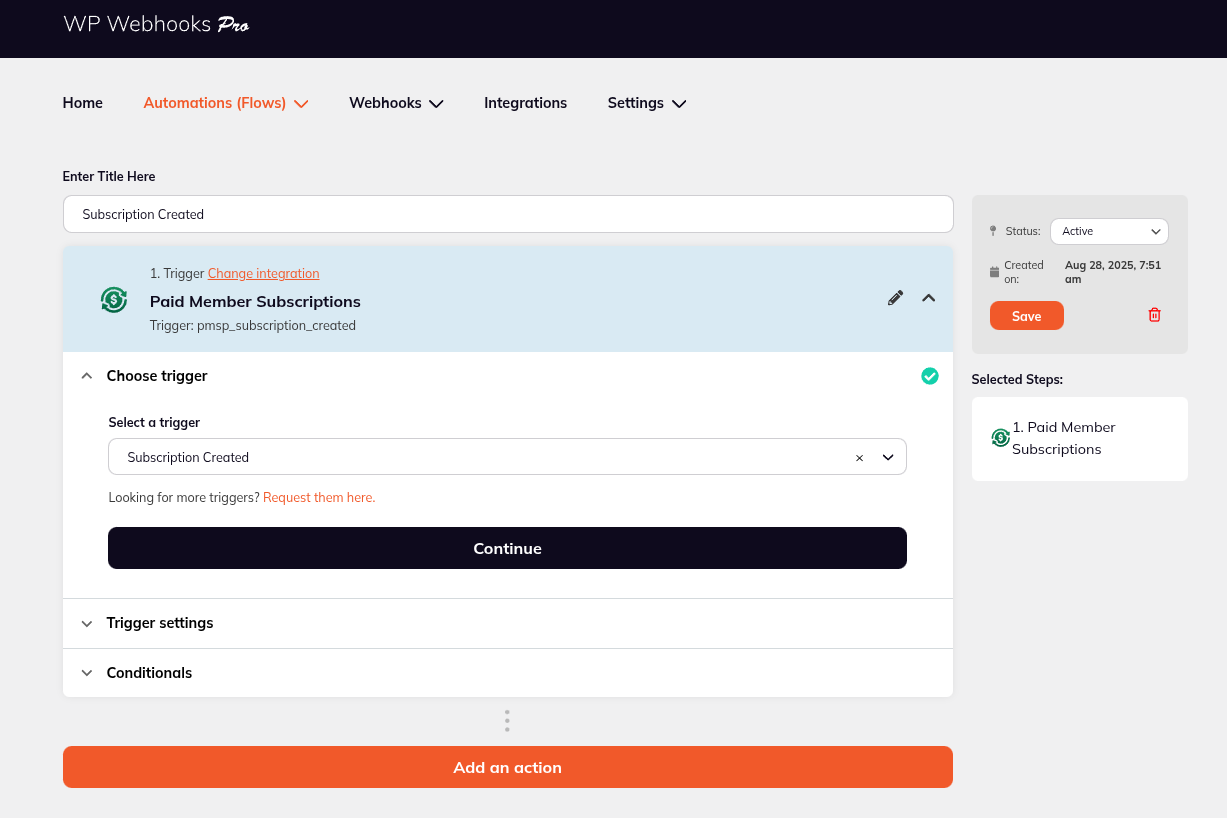Click the Selected Steps: label
The height and width of the screenshot is (818, 1227).
click(1017, 379)
